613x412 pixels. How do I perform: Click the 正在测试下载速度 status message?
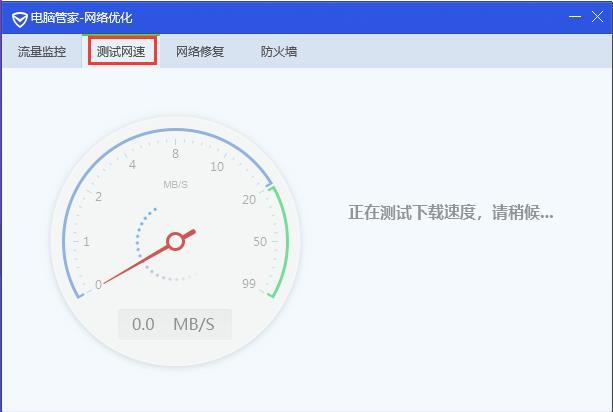point(450,213)
